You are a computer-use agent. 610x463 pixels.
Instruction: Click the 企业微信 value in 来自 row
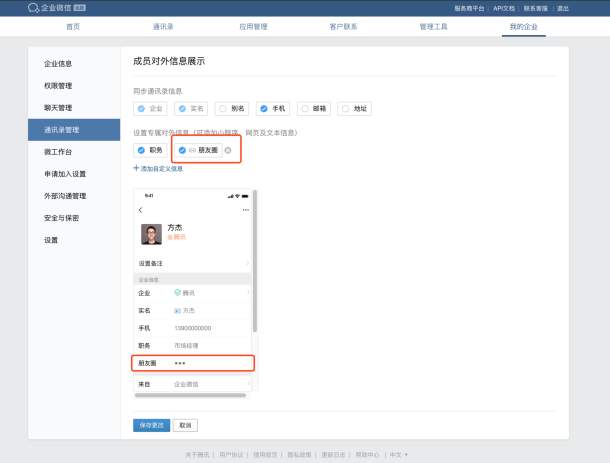[x=186, y=384]
